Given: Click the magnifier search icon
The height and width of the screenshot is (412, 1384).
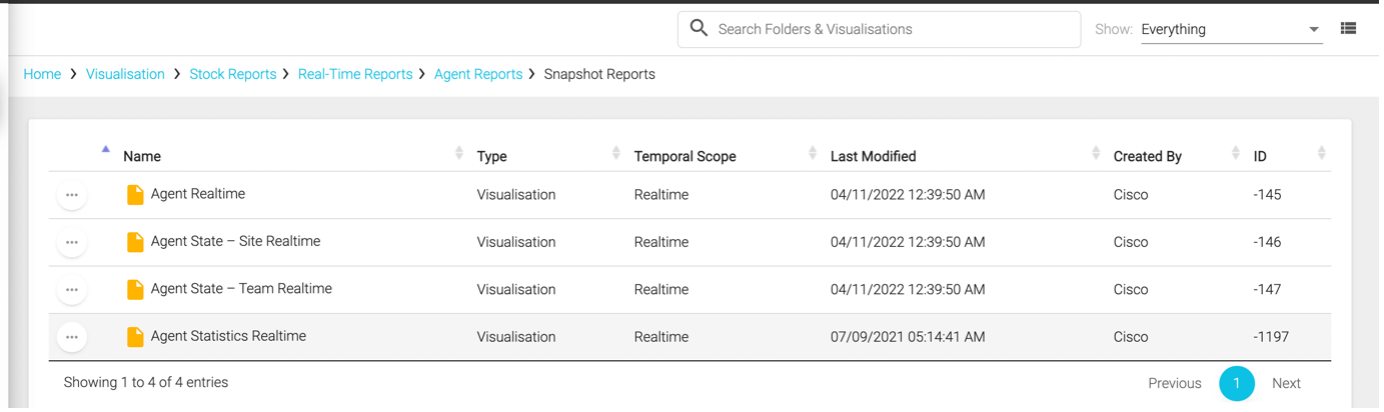Looking at the screenshot, I should [698, 29].
